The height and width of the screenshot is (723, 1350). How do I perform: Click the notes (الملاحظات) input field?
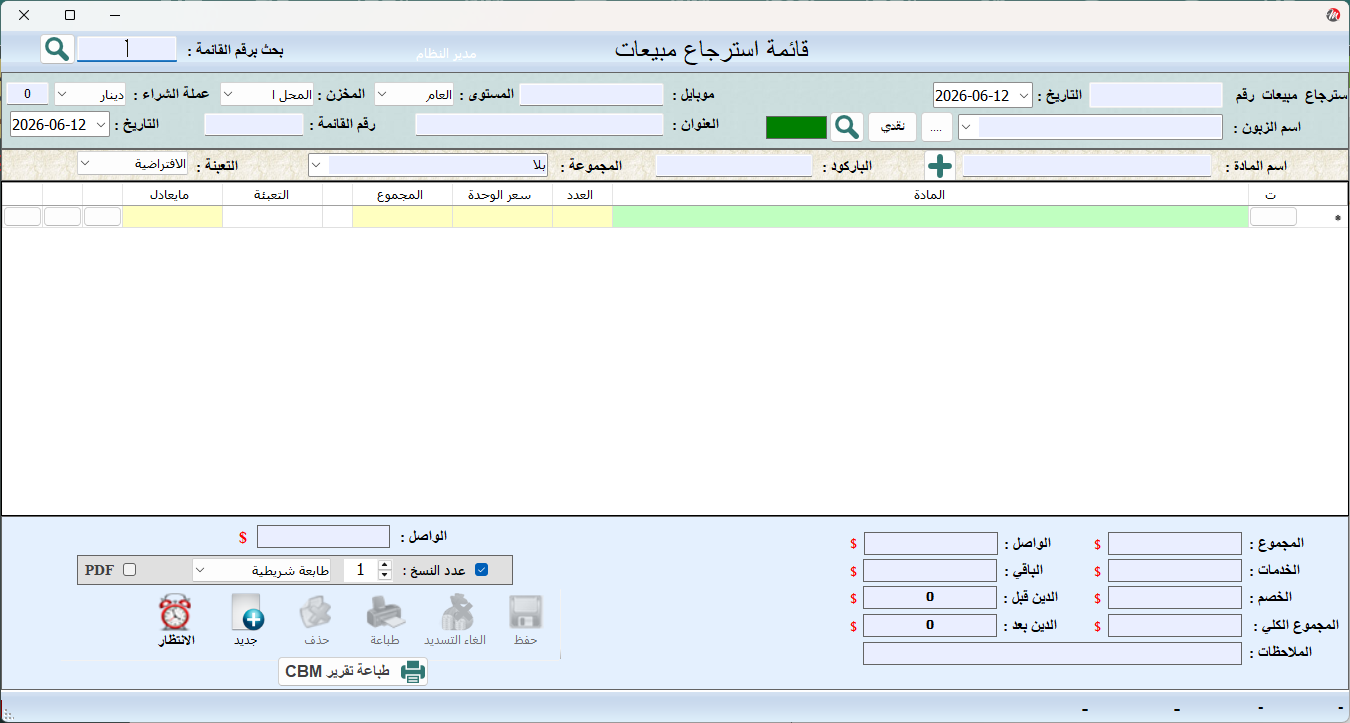click(x=1052, y=654)
